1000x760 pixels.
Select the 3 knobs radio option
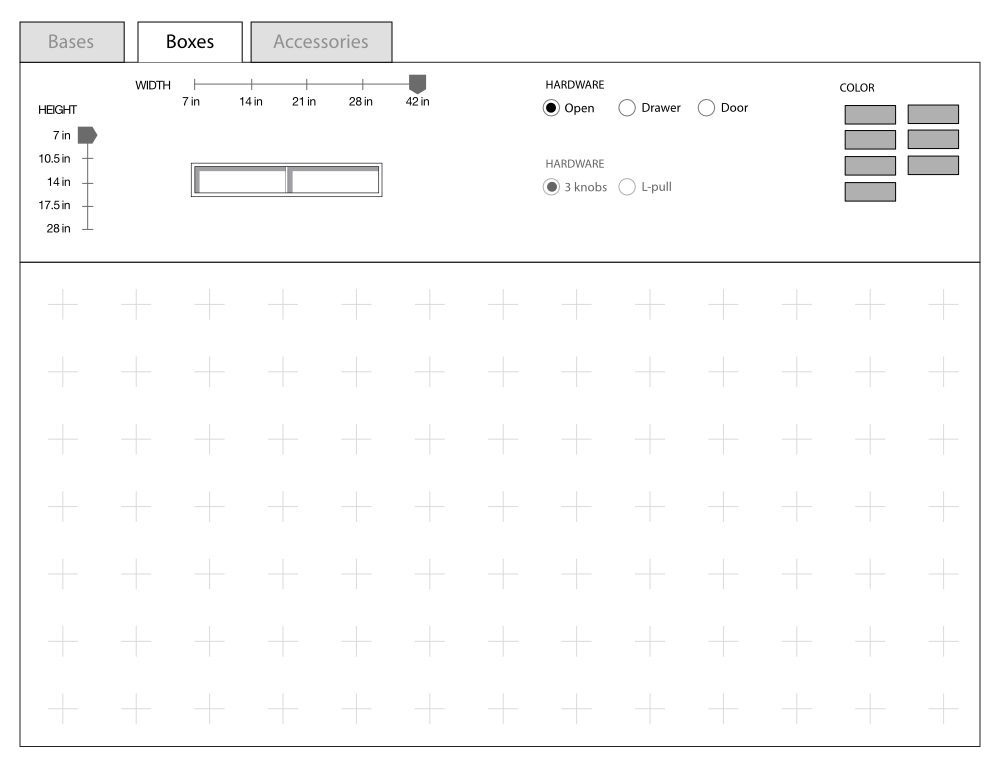coord(551,187)
